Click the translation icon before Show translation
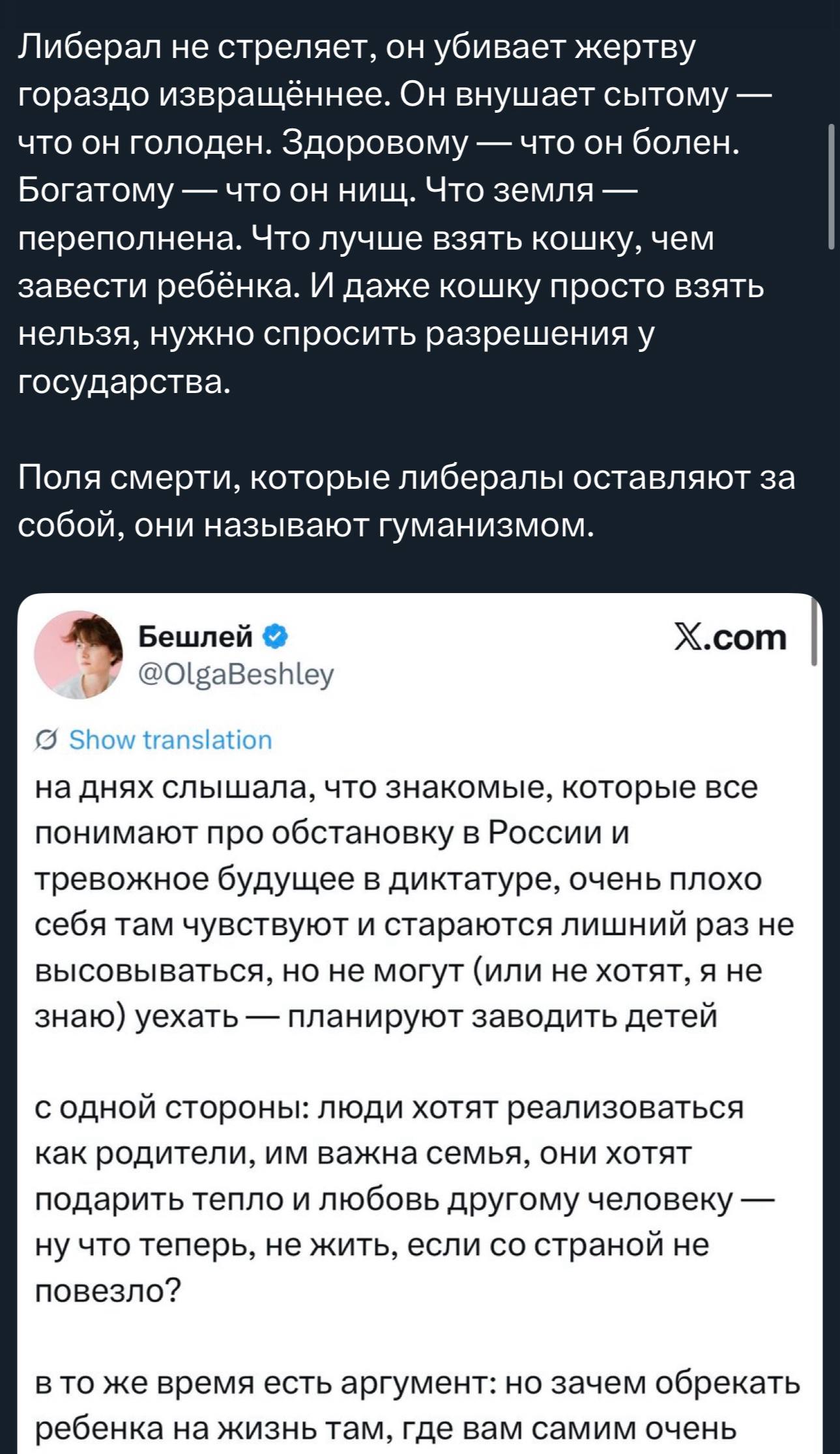The width and height of the screenshot is (840, 1454). [46, 740]
